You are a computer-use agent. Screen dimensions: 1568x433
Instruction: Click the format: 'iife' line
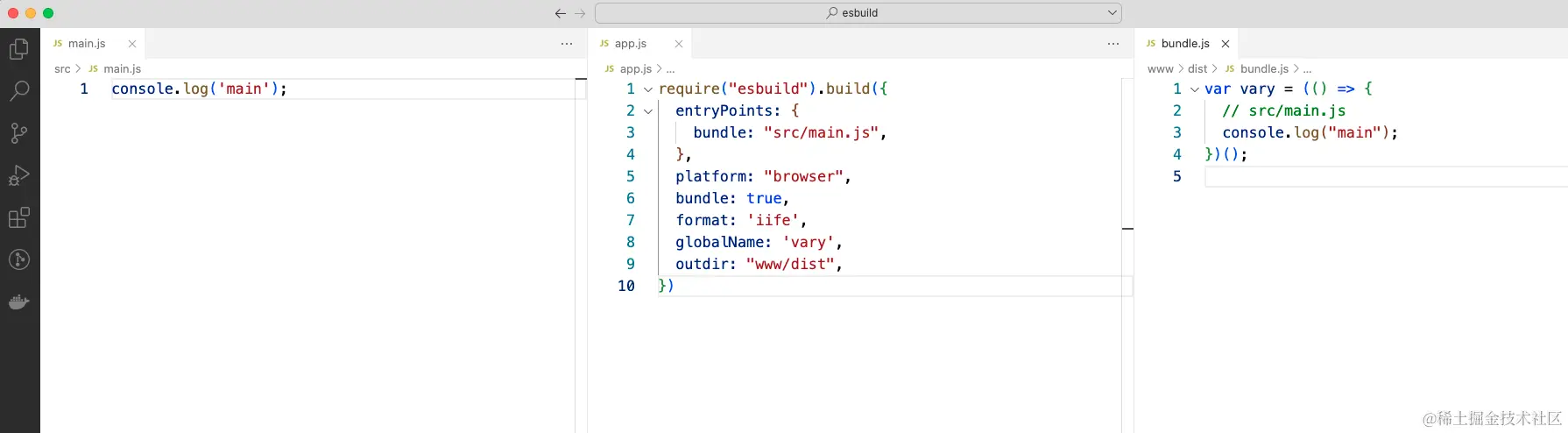[x=741, y=220]
